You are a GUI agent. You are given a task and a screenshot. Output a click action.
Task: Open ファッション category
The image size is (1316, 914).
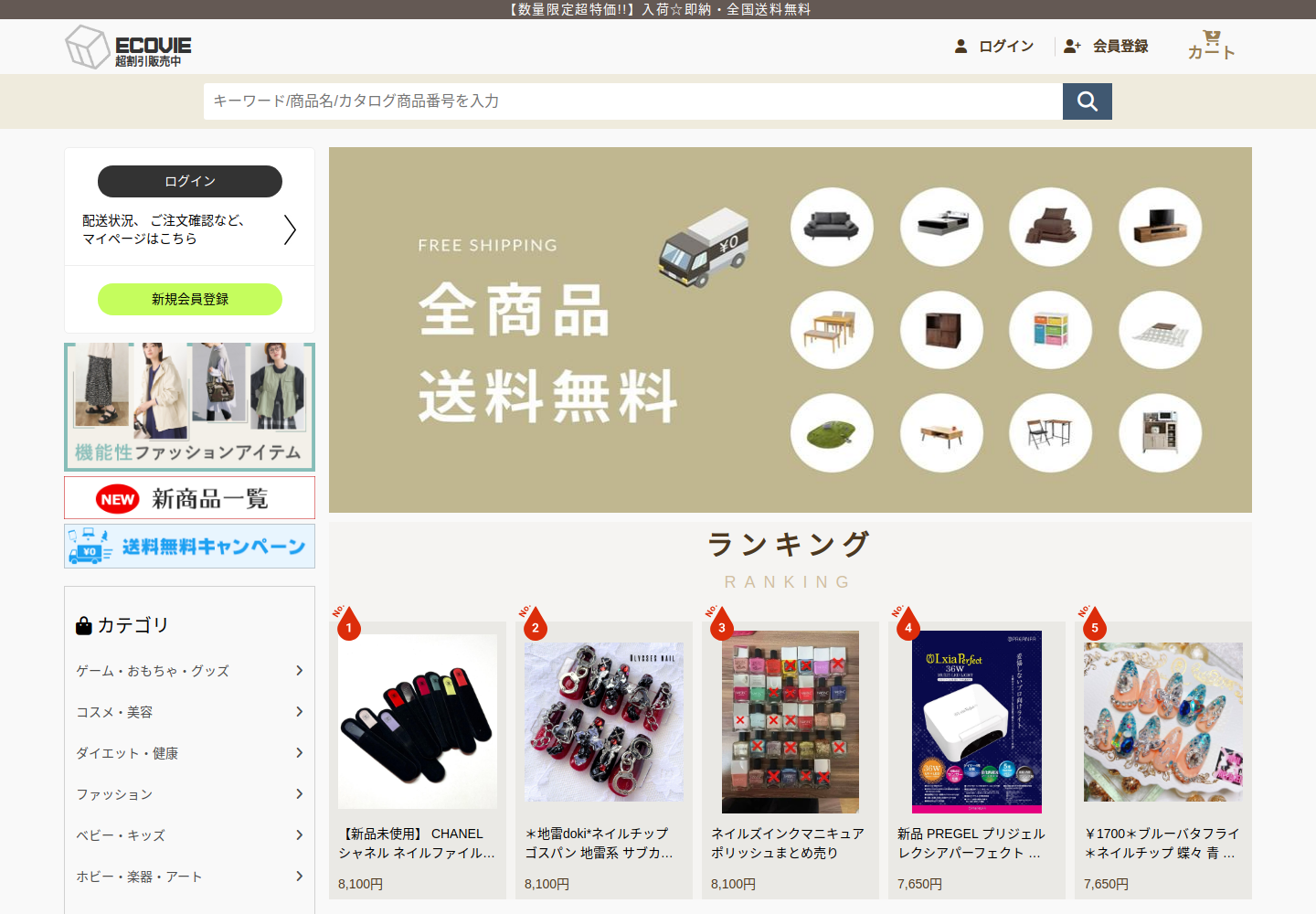point(190,794)
